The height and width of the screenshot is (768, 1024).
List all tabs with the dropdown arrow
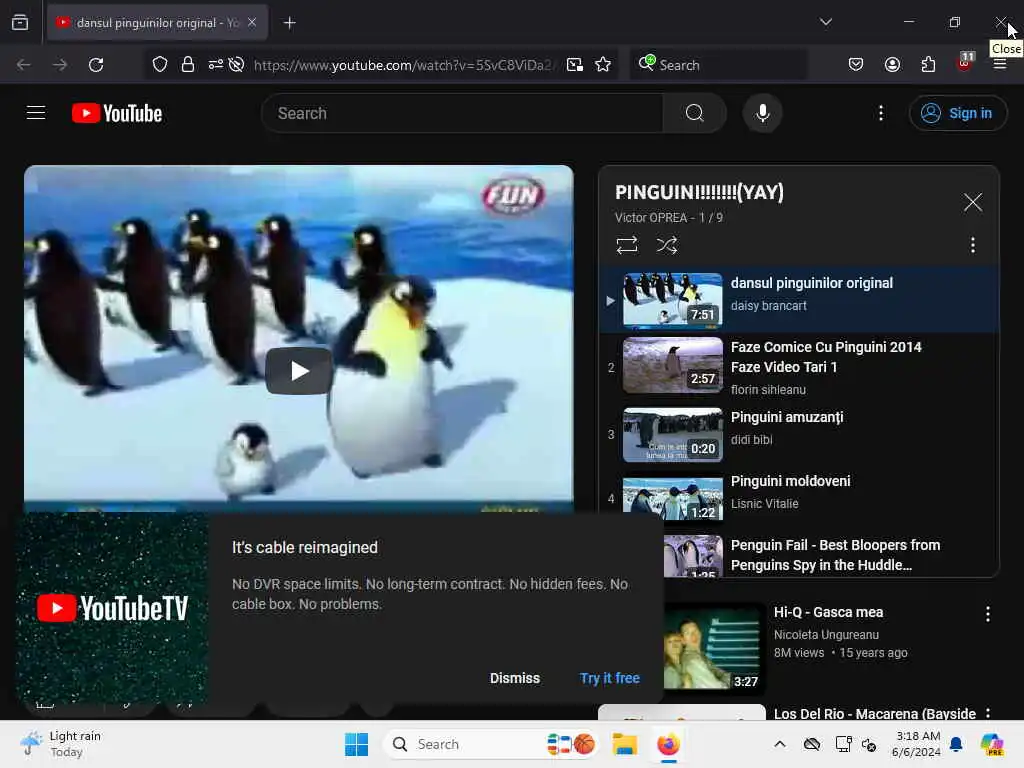click(825, 22)
